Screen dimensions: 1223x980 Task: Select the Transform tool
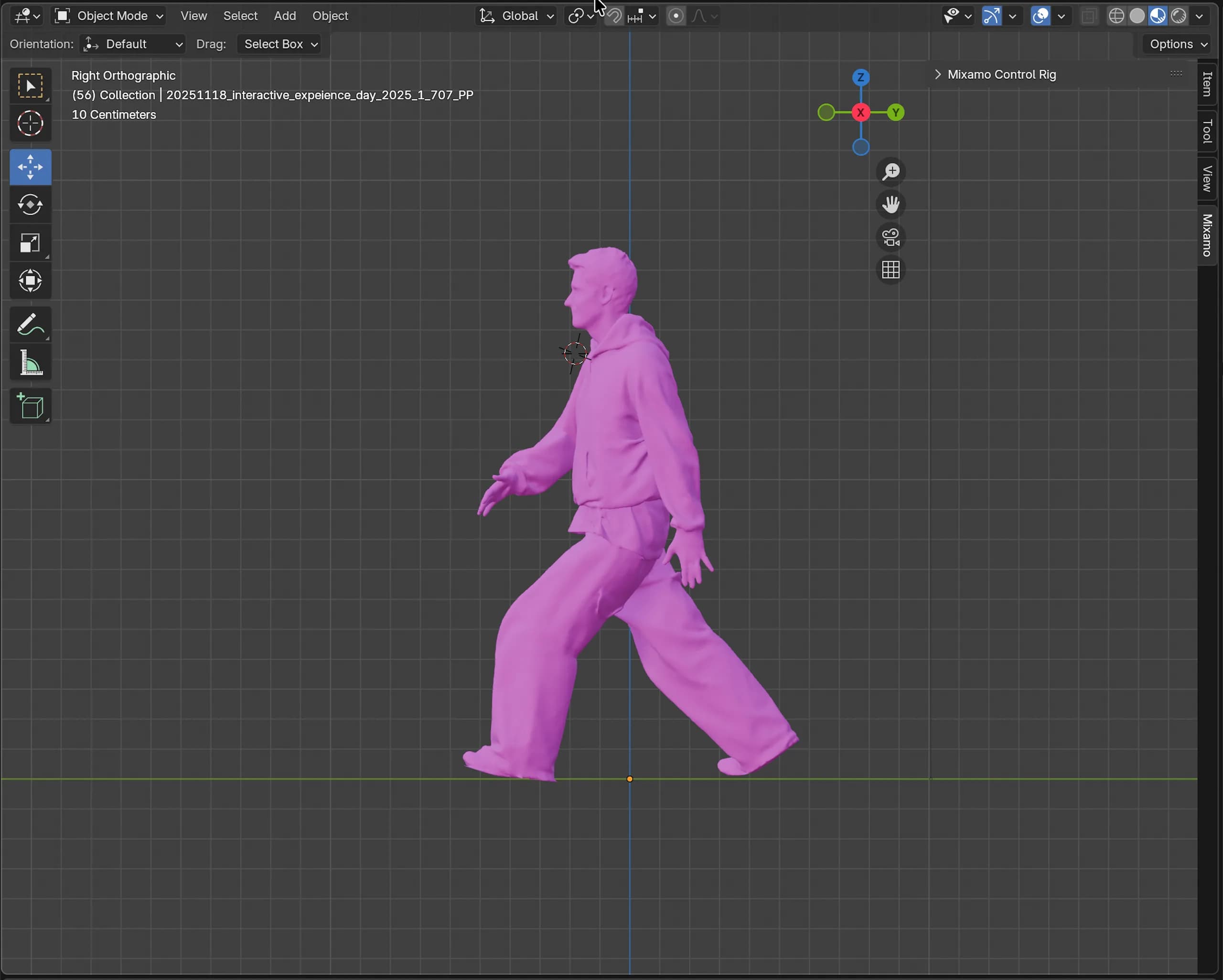30,281
